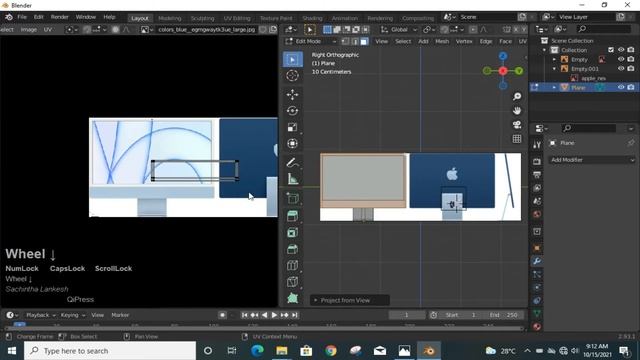The height and width of the screenshot is (360, 640).
Task: Open the Render menu
Action: coord(59,17)
